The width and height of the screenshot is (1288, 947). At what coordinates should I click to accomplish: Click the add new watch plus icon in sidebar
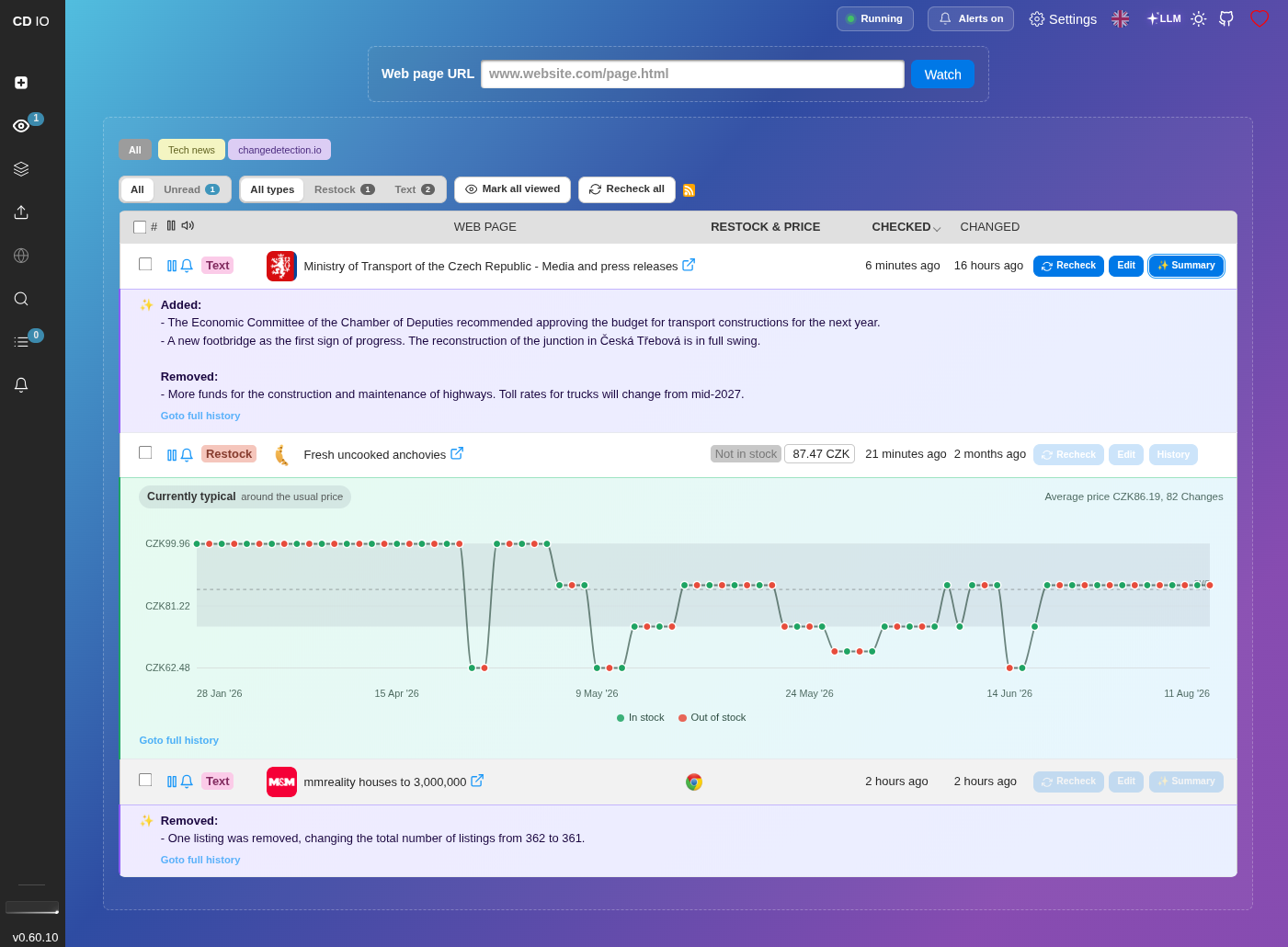[x=21, y=83]
